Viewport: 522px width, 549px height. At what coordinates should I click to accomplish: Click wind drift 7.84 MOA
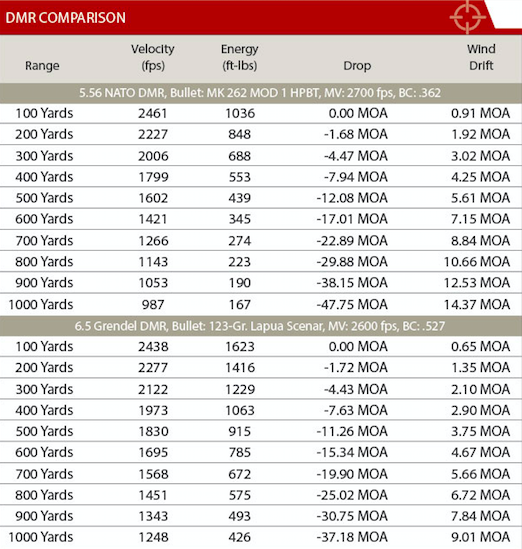click(x=480, y=516)
